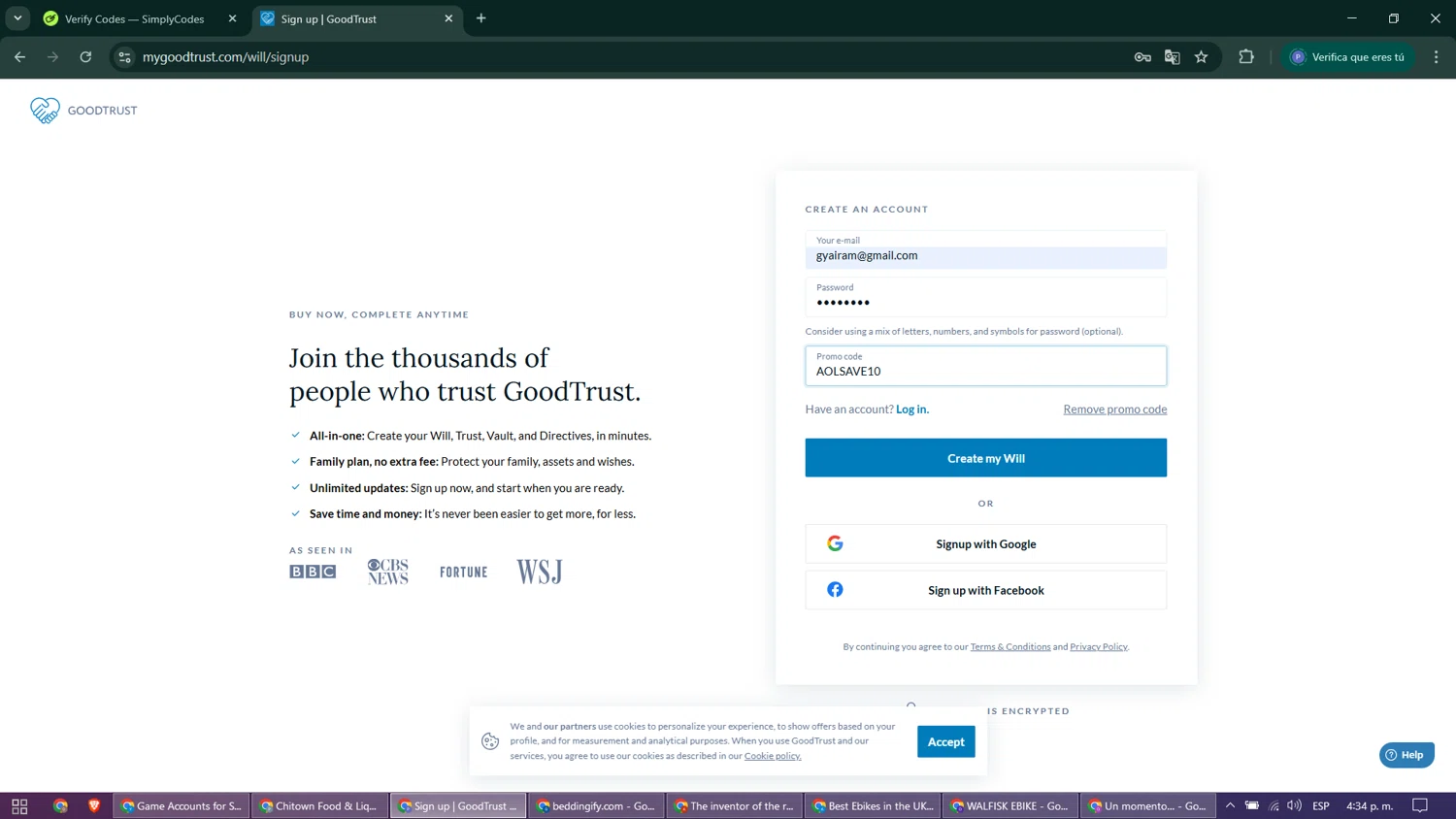Viewport: 1456px width, 819px height.
Task: Close the Verify Codes SimplyCodes tab
Action: click(x=232, y=18)
